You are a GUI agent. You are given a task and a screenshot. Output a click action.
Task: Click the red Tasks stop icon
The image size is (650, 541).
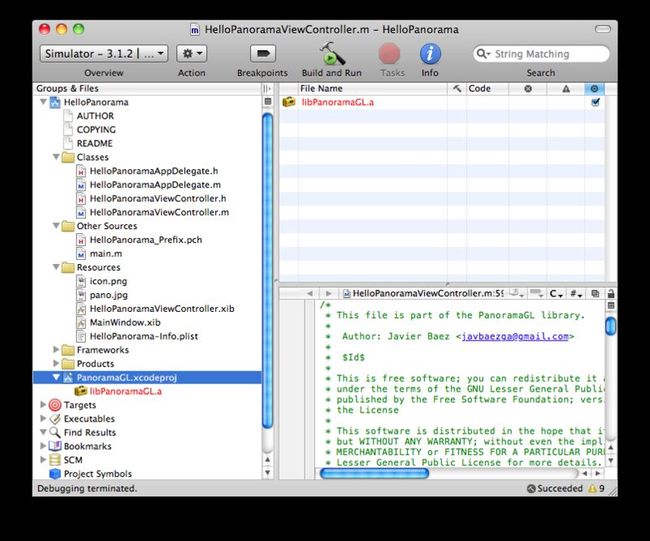tap(389, 54)
